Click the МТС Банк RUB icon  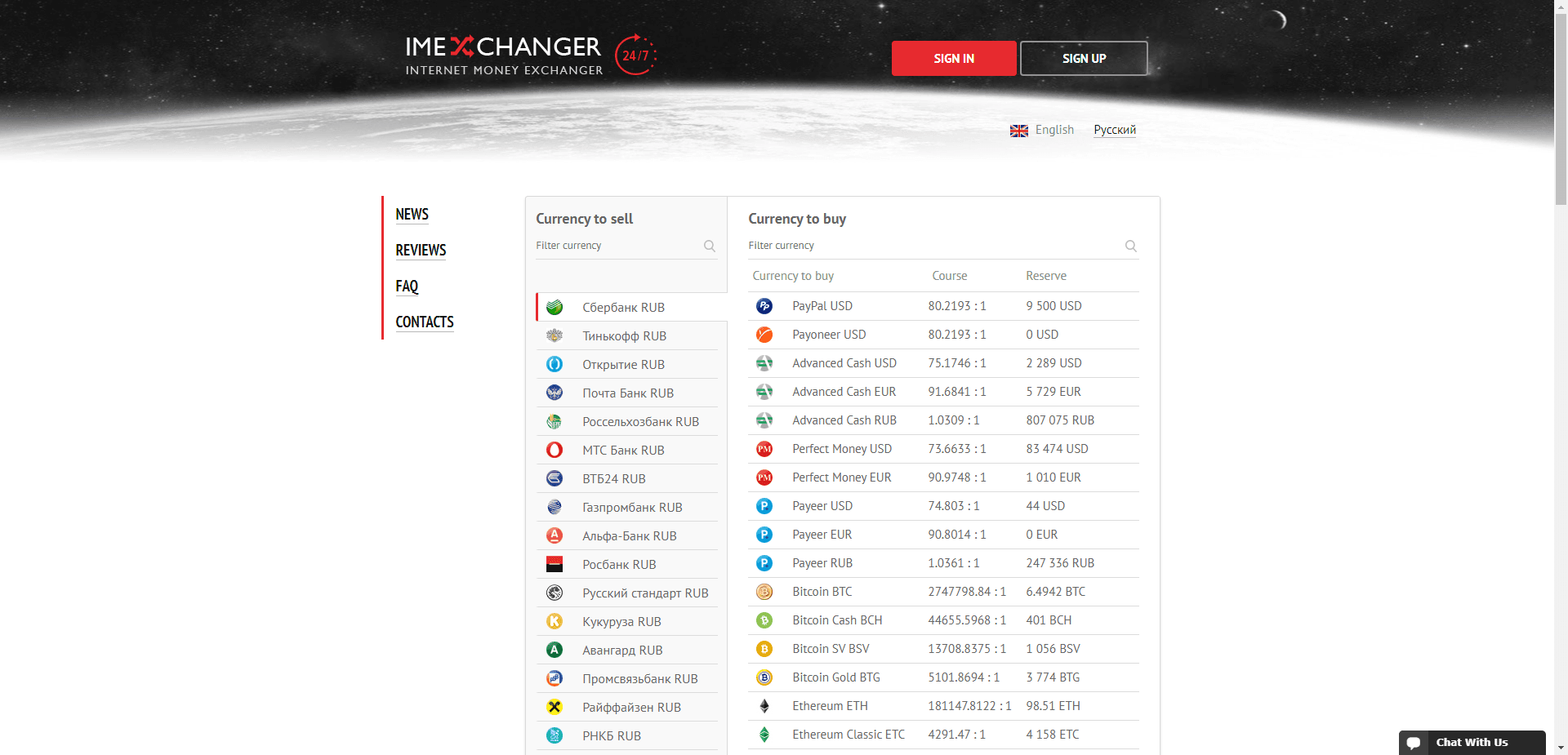pos(555,450)
